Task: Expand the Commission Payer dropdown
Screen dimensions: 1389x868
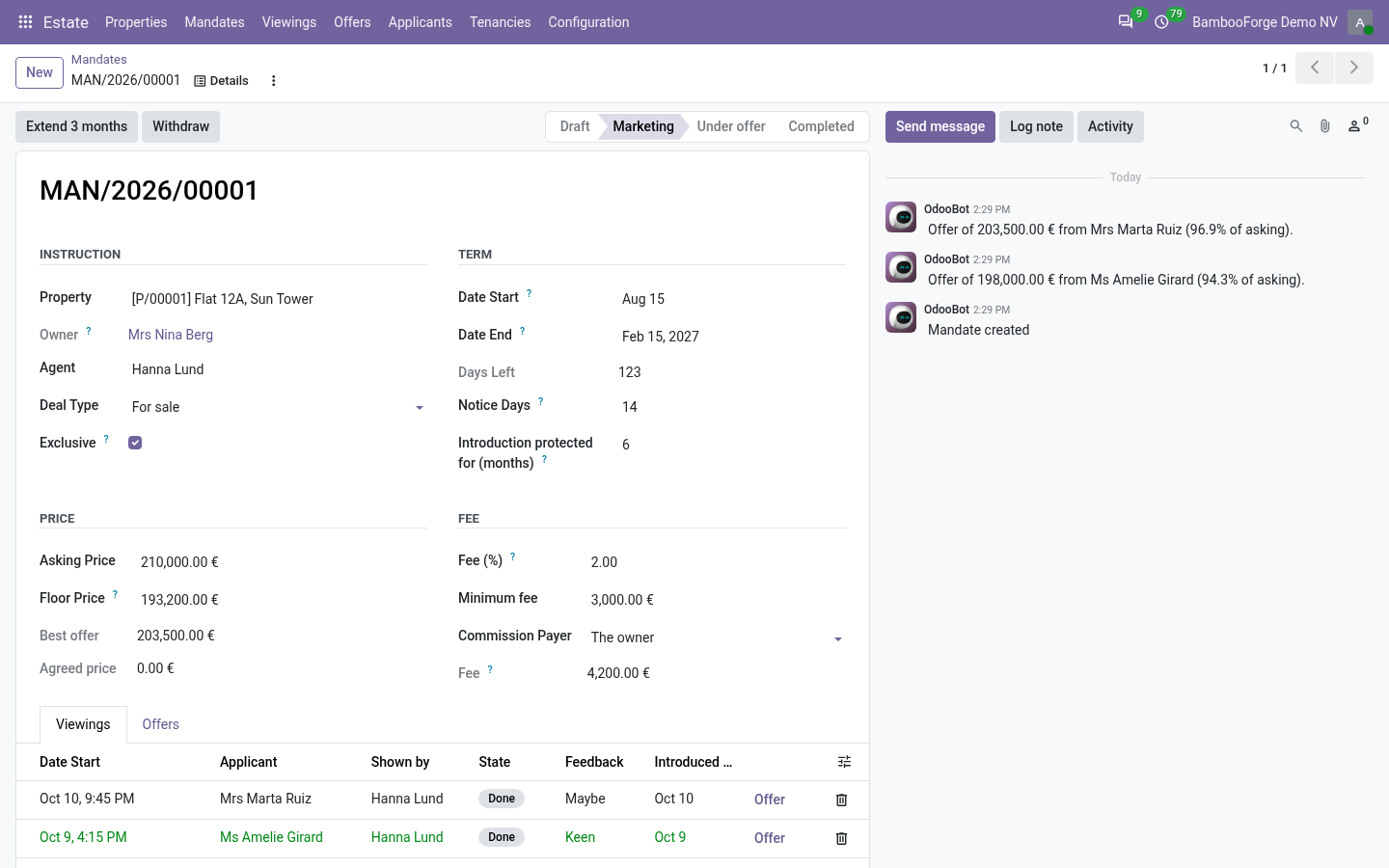Action: [x=838, y=638]
